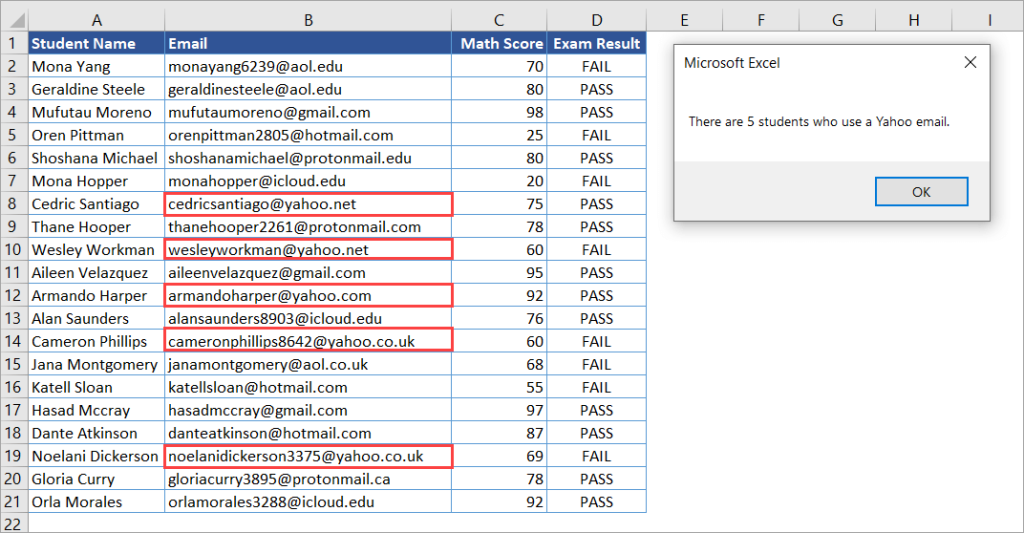Viewport: 1024px width, 533px height.
Task: Click PASS result for Orla Morales
Action: [x=596, y=502]
